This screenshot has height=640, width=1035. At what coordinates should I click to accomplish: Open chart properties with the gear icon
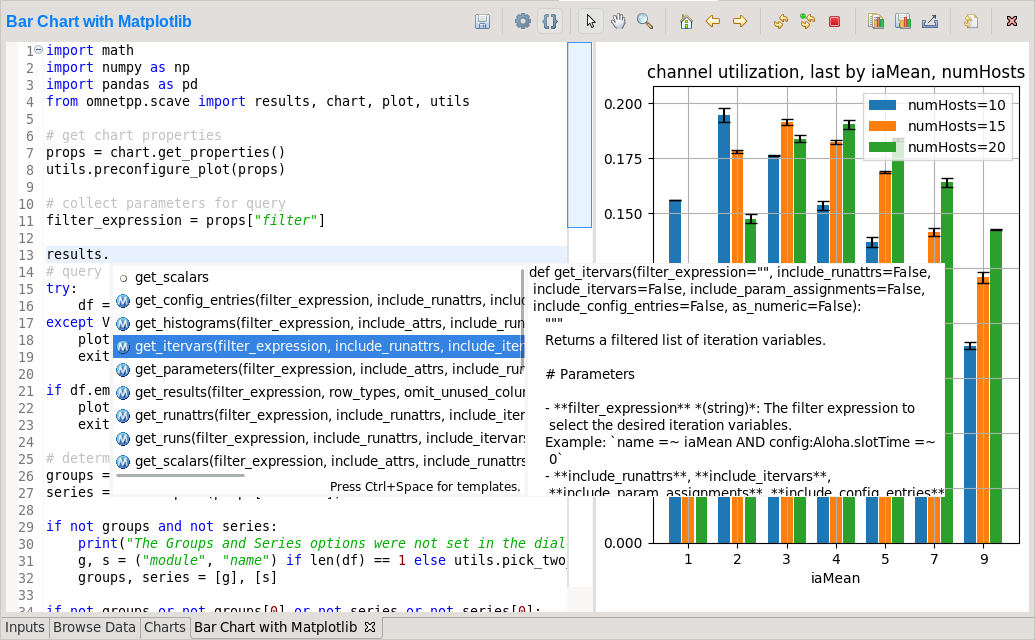pos(523,22)
